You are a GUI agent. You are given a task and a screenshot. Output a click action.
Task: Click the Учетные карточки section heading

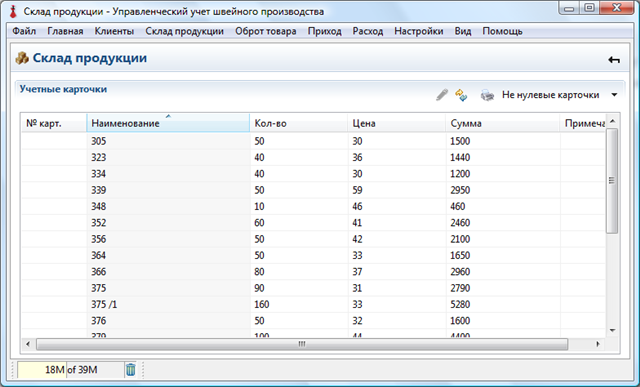[63, 89]
